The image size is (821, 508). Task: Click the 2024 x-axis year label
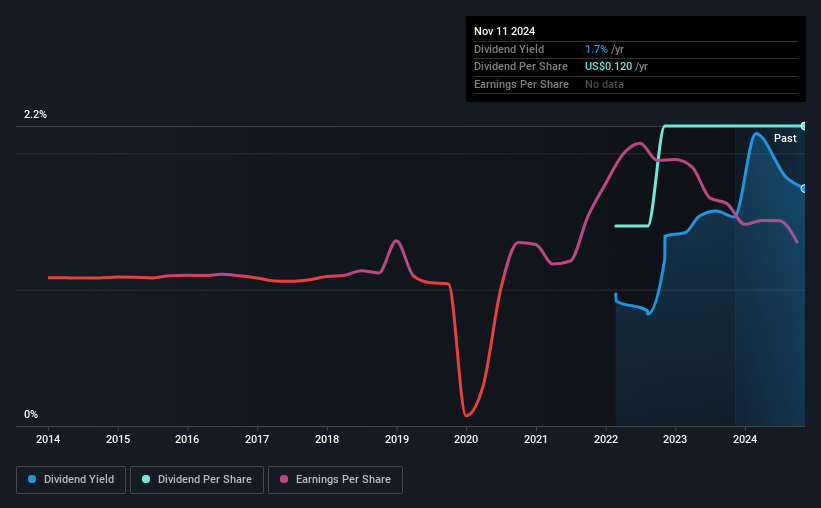(x=745, y=439)
